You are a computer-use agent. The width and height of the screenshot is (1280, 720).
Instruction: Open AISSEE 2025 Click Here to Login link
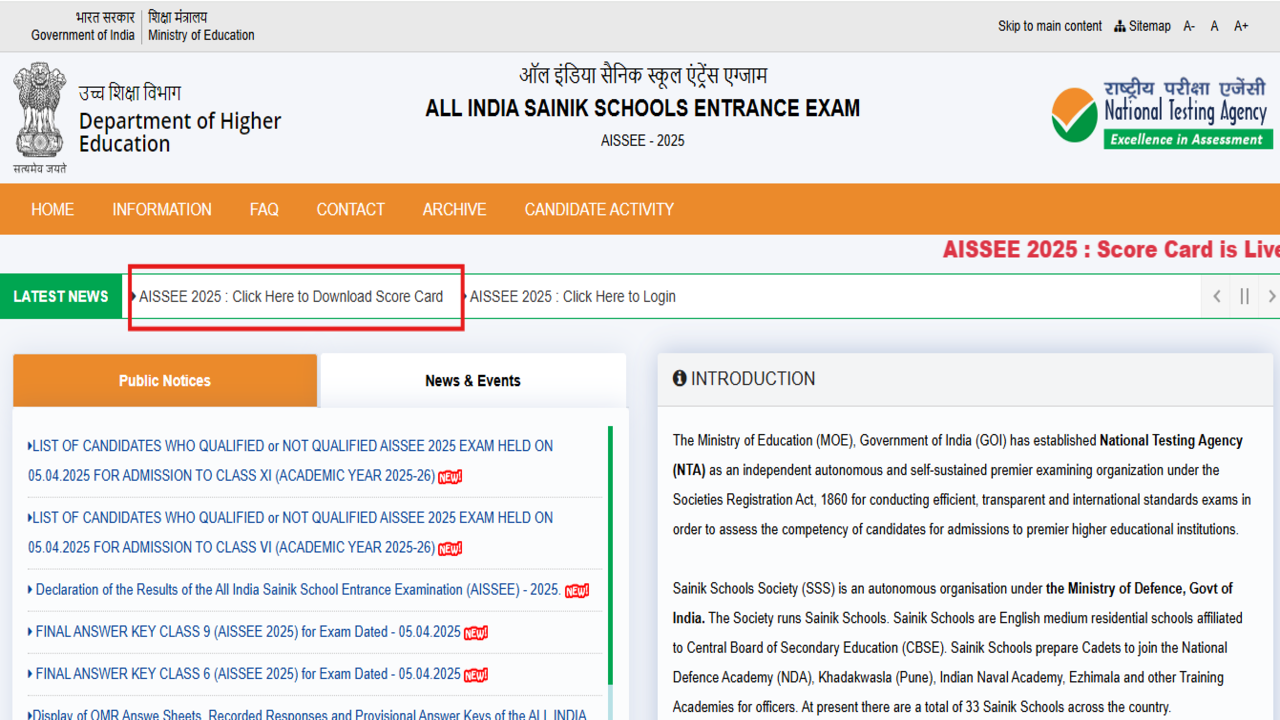click(572, 296)
